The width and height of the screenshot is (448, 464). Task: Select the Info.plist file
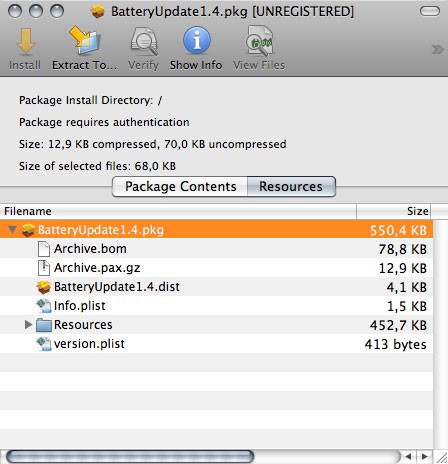pyautogui.click(x=216, y=306)
